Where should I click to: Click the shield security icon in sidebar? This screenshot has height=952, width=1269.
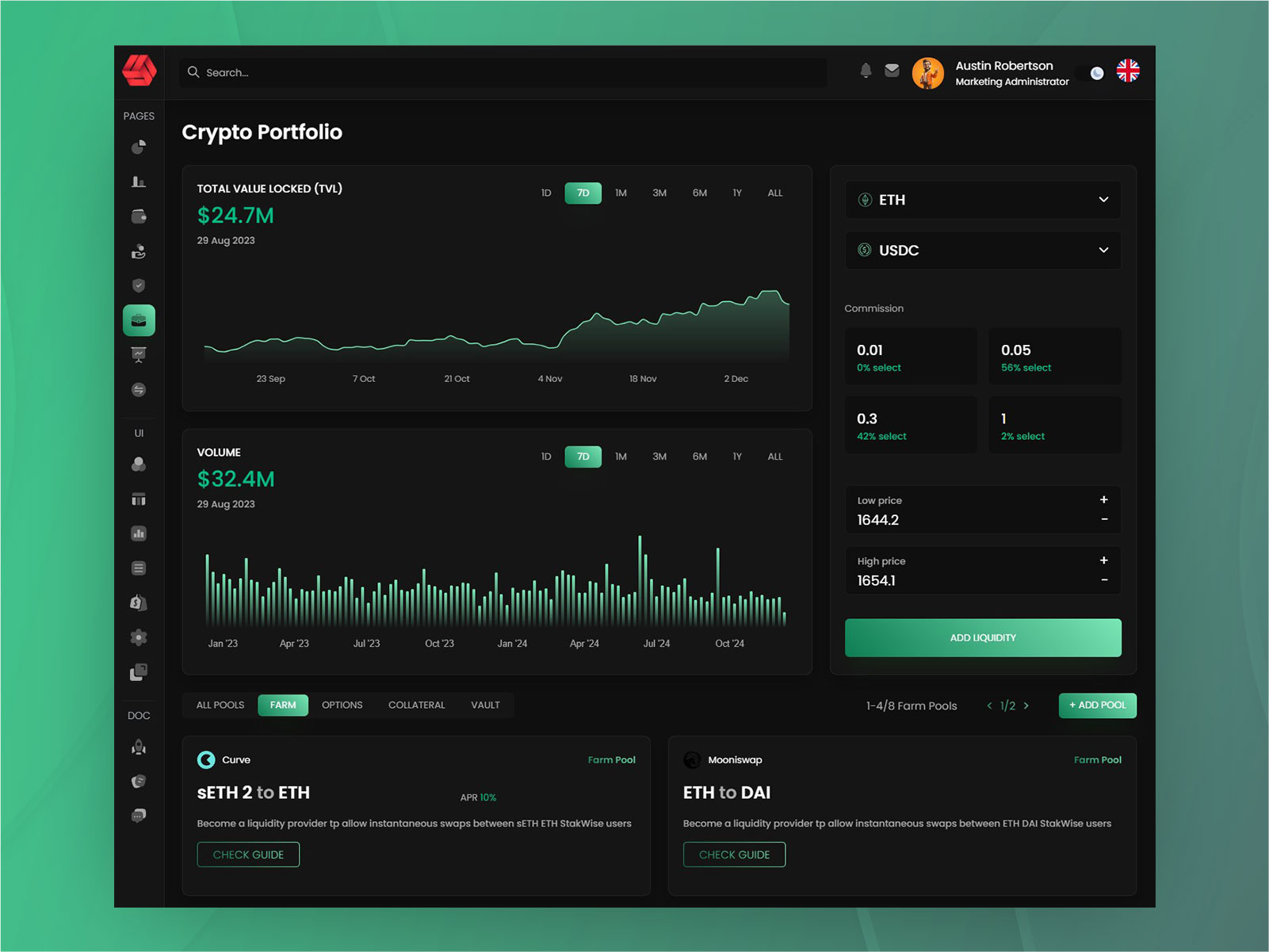139,285
